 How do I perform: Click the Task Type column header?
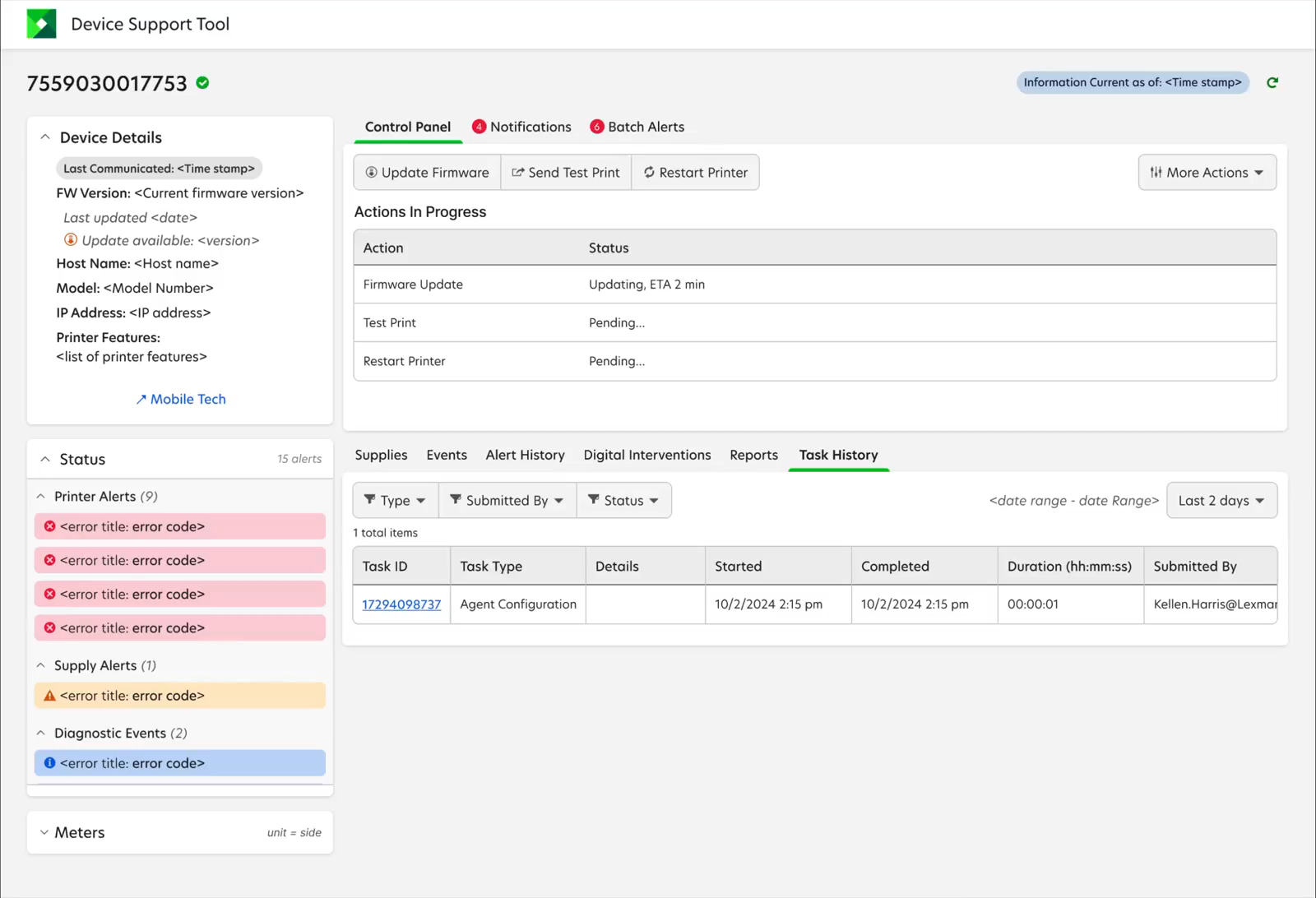point(518,566)
